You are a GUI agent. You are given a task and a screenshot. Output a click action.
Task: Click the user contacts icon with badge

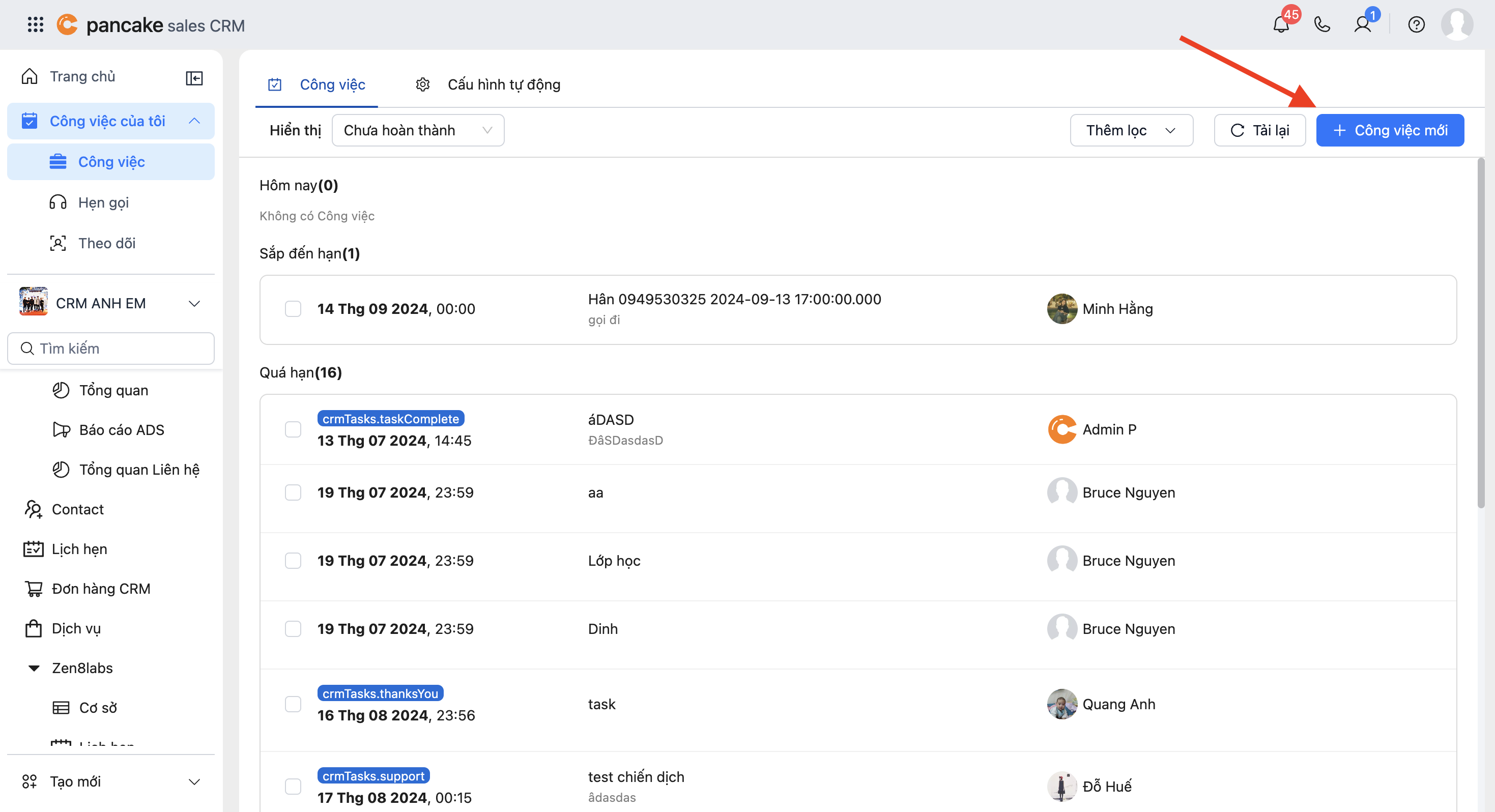click(1363, 25)
